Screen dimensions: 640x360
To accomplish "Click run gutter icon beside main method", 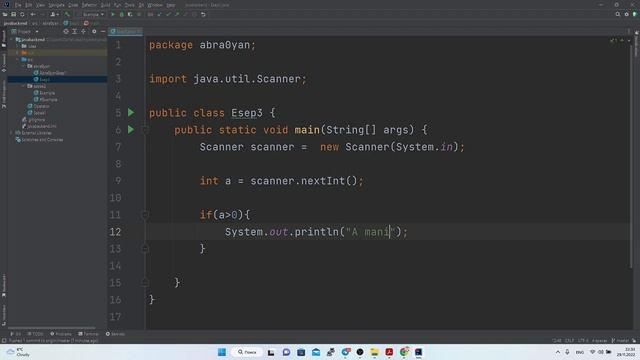I will click(x=131, y=130).
